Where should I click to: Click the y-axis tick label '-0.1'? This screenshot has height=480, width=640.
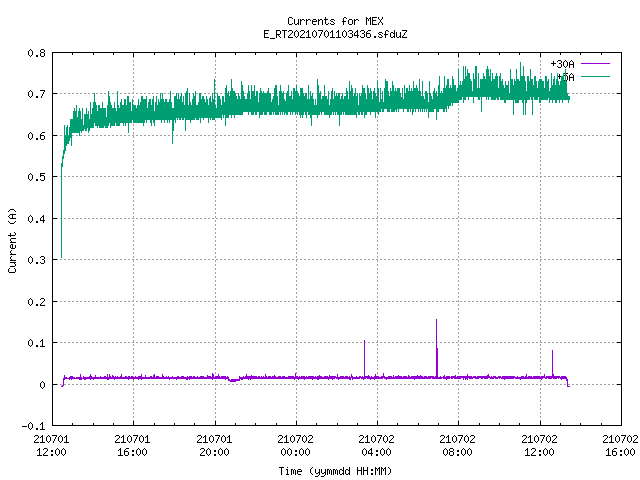point(33,426)
